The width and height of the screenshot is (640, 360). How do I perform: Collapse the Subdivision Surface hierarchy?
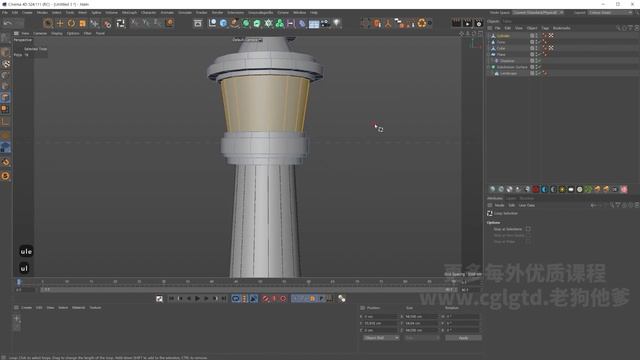click(489, 67)
